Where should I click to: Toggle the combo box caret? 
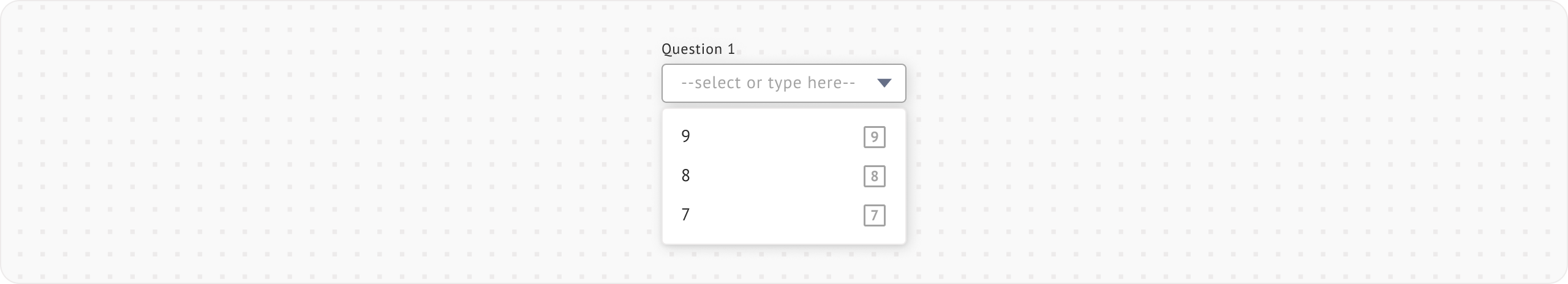tap(884, 83)
